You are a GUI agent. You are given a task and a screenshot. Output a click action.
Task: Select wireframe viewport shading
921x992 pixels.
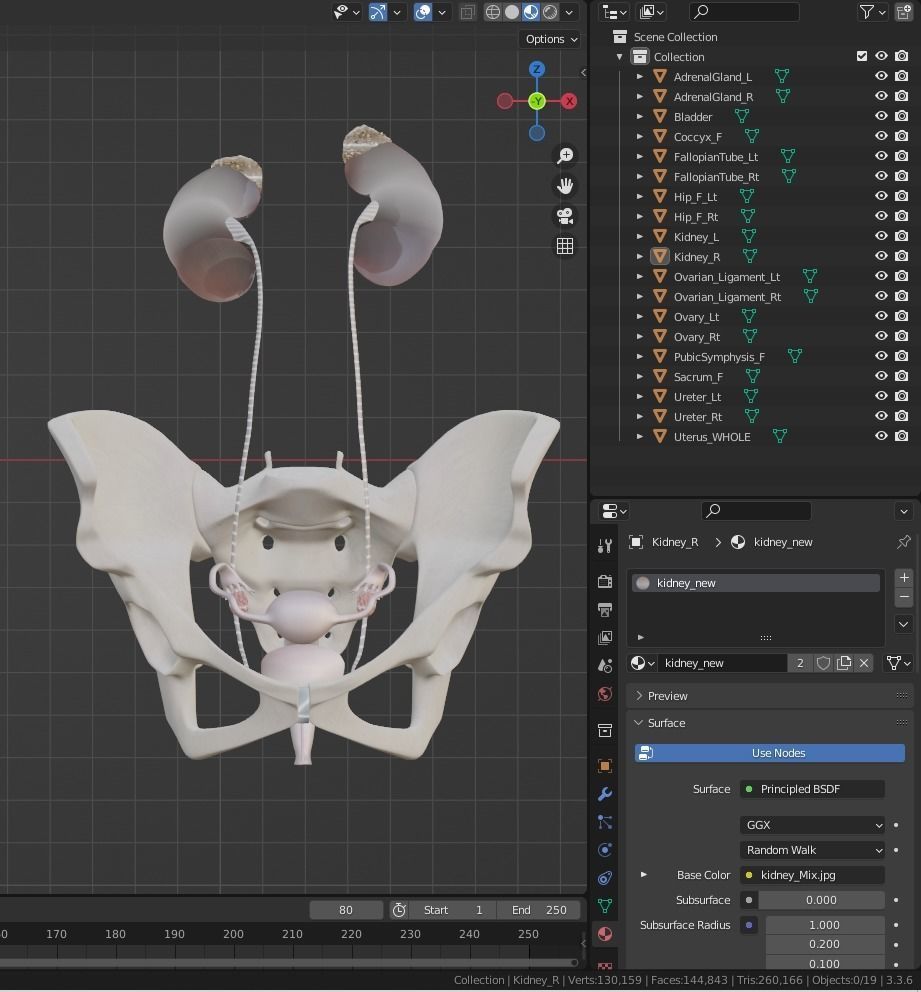pyautogui.click(x=493, y=12)
